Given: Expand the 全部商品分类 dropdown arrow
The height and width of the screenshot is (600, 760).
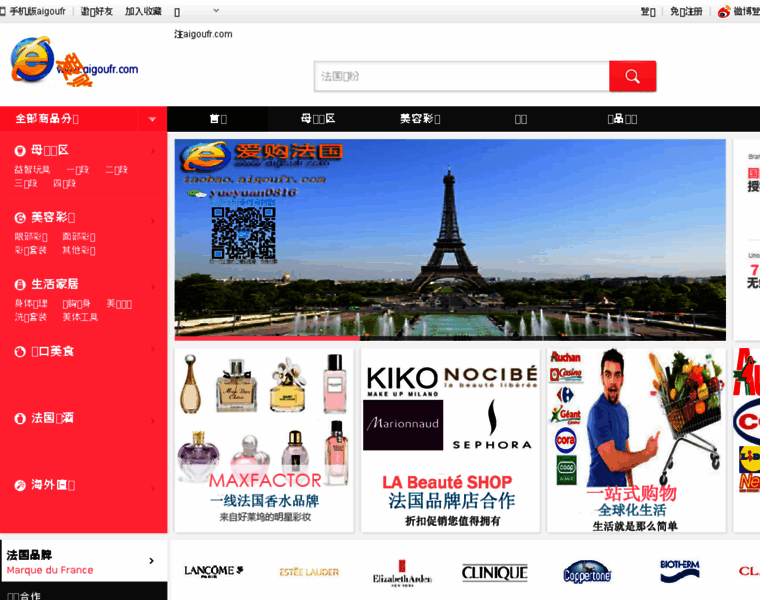Looking at the screenshot, I should 152,119.
